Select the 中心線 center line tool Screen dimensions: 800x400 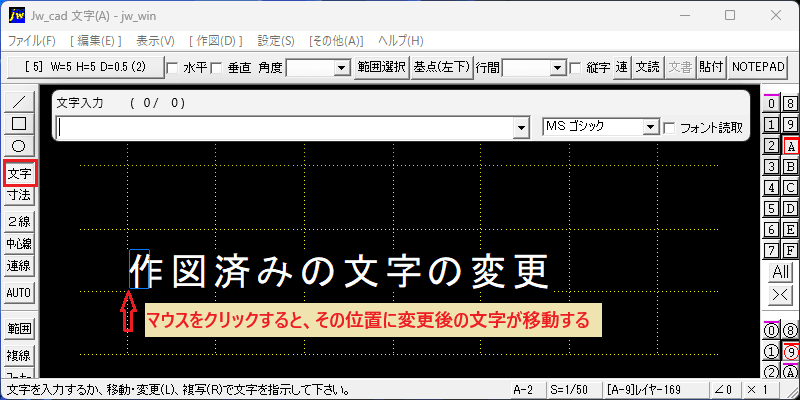pyautogui.click(x=19, y=243)
